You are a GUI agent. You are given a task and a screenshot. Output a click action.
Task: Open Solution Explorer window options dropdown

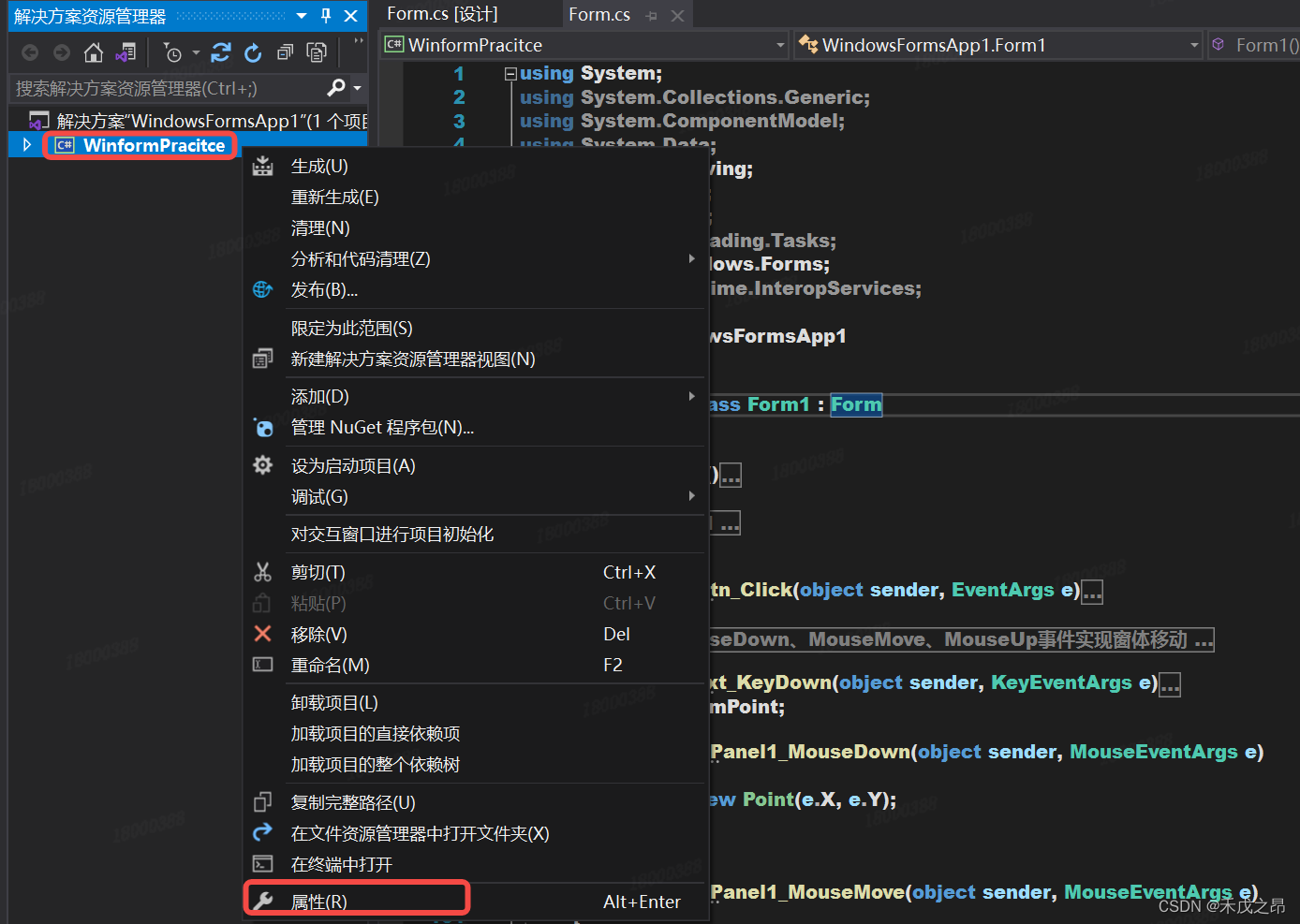[x=302, y=16]
